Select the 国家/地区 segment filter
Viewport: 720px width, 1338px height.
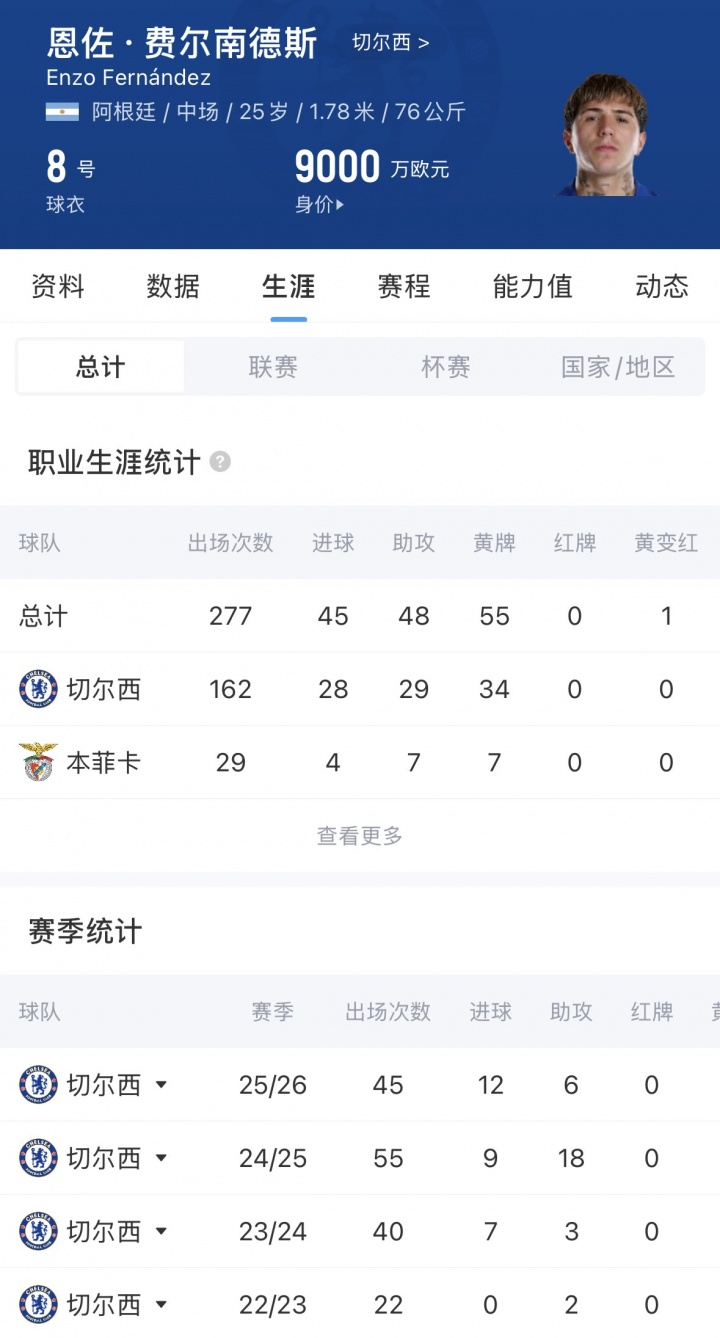[618, 367]
